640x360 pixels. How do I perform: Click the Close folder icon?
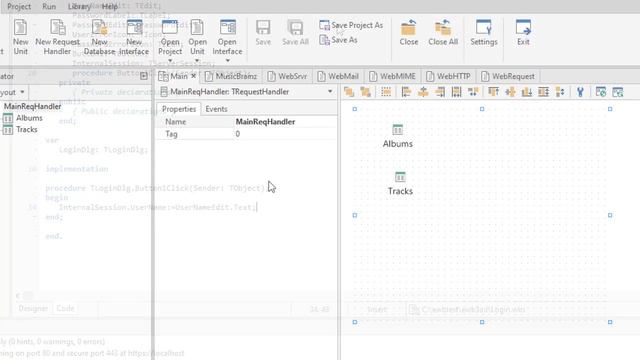[x=409, y=28]
